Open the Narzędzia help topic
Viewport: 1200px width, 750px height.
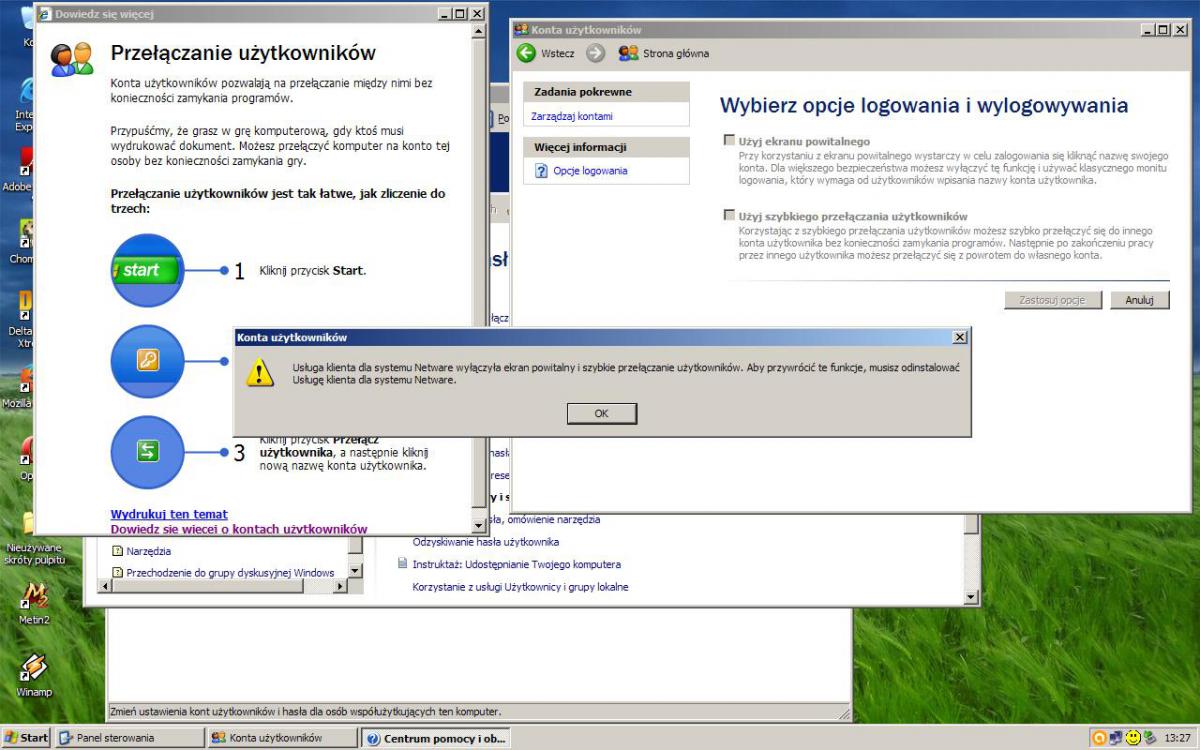click(x=149, y=551)
